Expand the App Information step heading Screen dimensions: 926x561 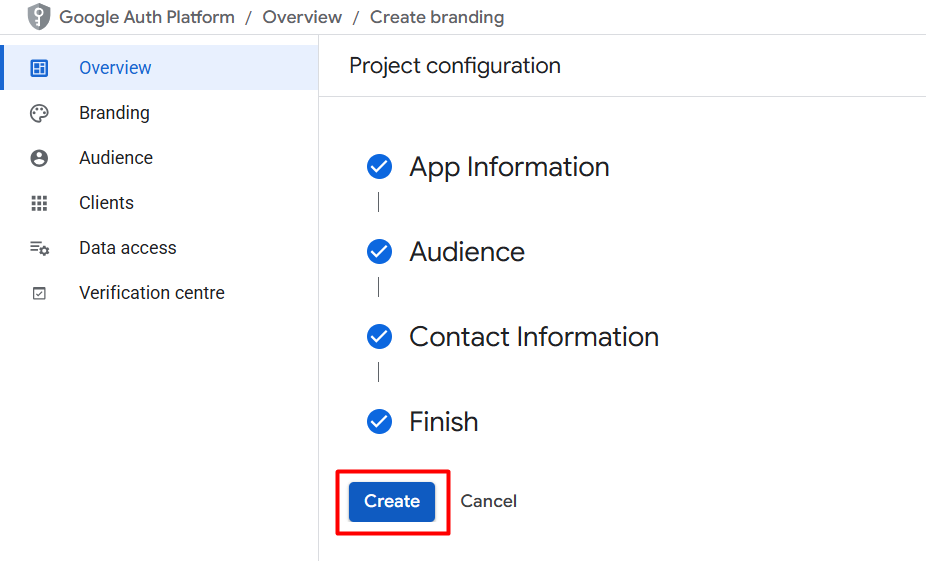(x=509, y=167)
